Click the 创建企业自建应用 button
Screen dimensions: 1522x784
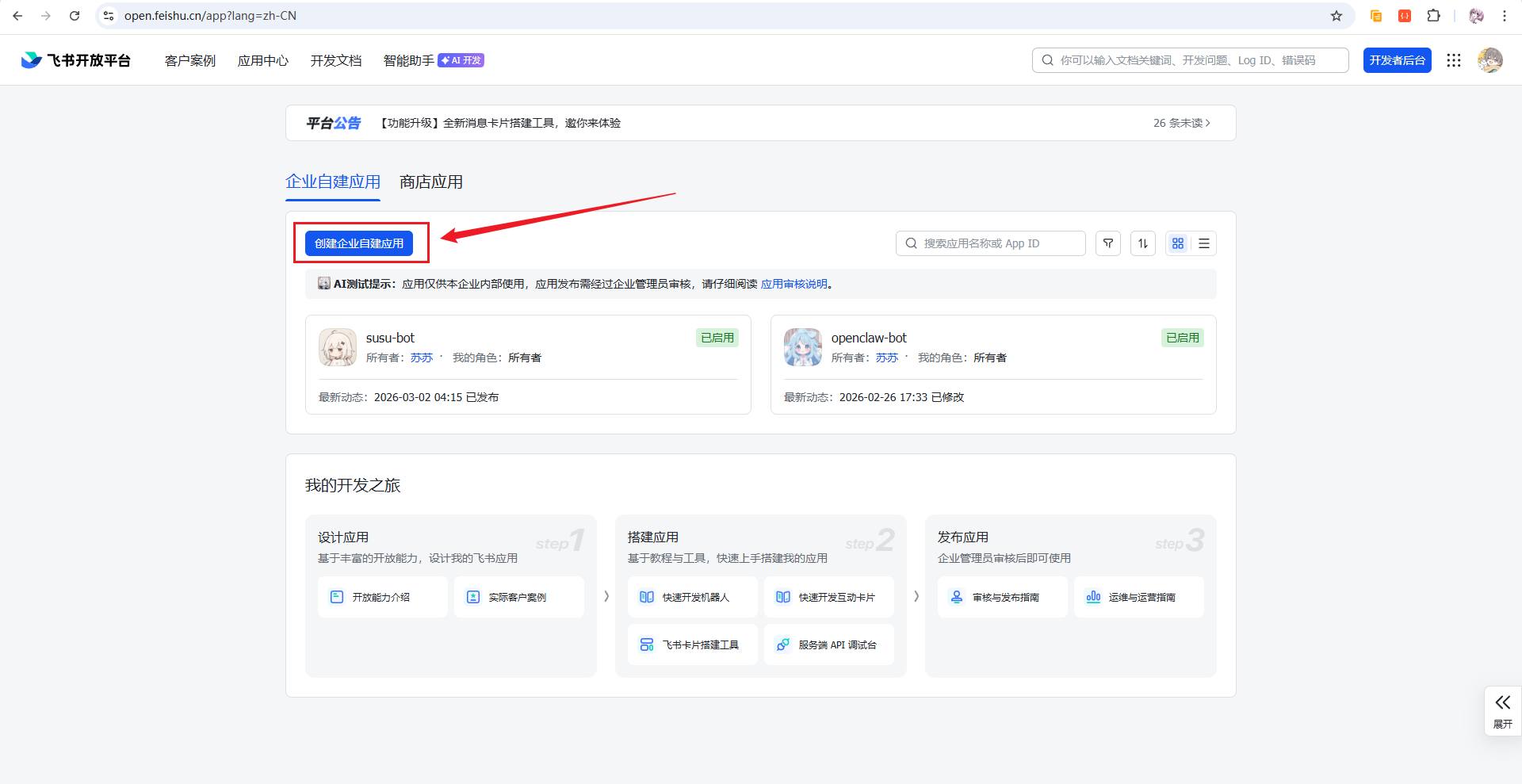pos(359,243)
